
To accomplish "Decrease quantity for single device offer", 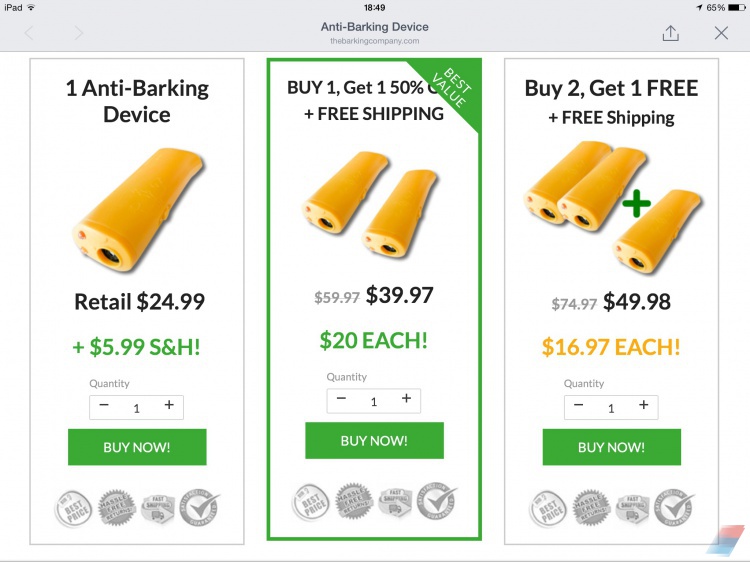I will coord(104,405).
